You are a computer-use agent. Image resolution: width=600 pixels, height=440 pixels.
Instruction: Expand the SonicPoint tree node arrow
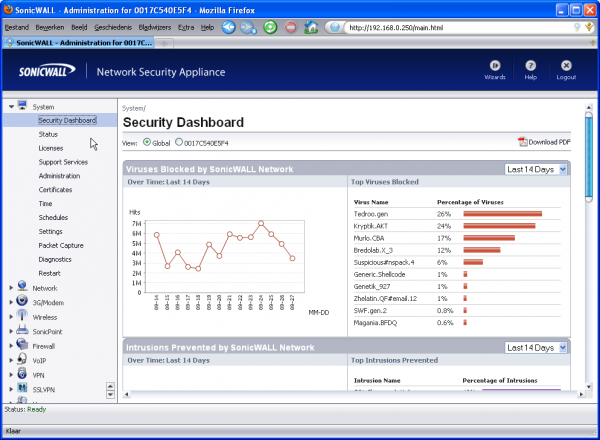[11, 331]
